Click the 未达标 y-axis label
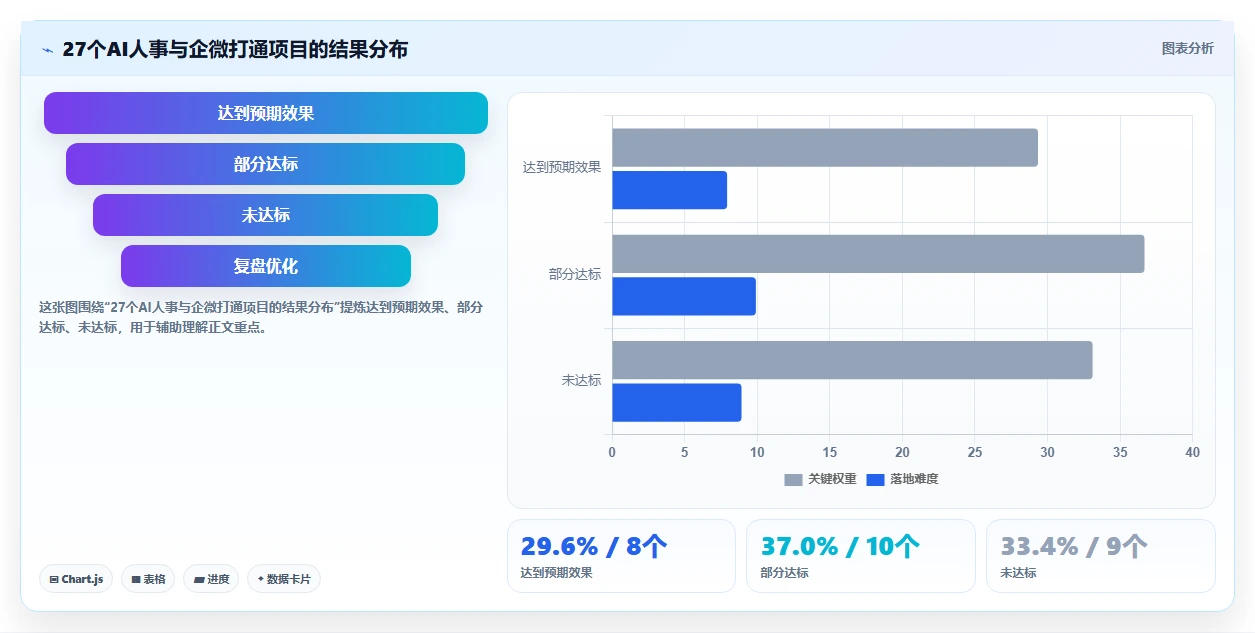The width and height of the screenshot is (1255, 633). pyautogui.click(x=581, y=380)
